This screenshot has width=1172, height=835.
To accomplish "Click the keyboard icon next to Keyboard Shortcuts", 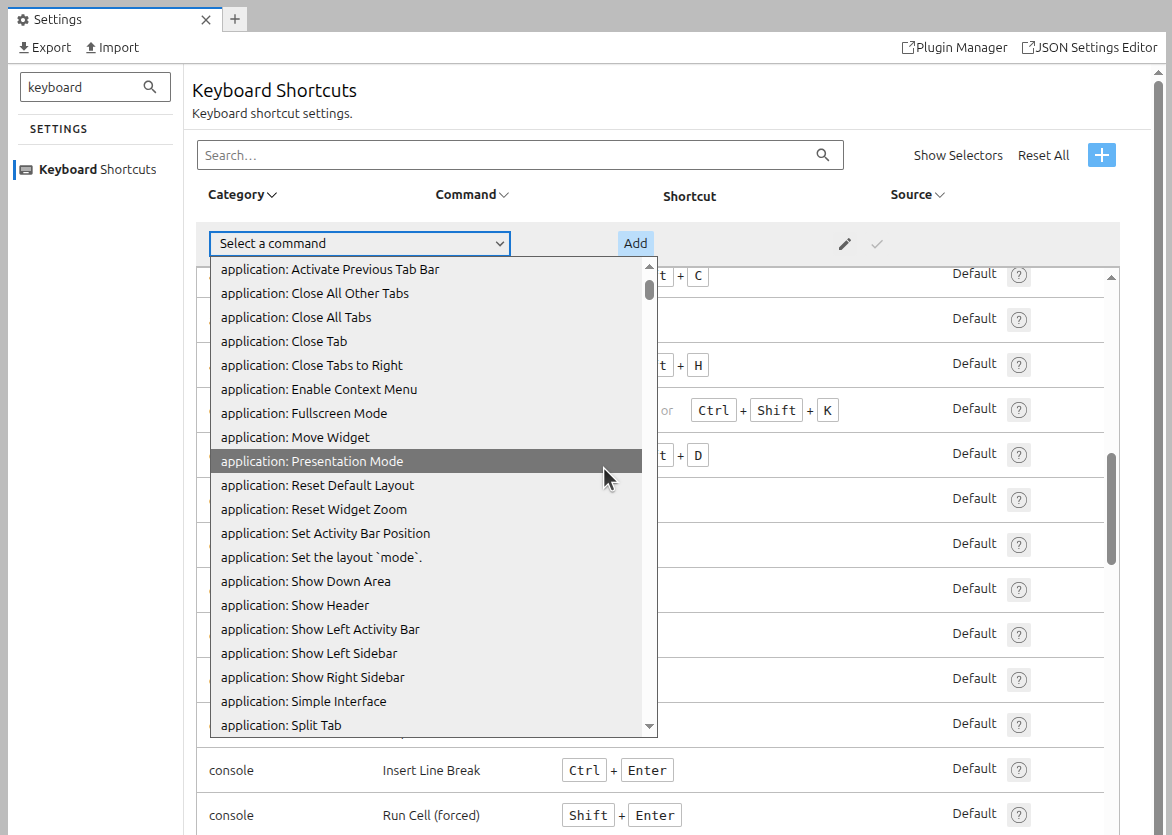I will [26, 170].
